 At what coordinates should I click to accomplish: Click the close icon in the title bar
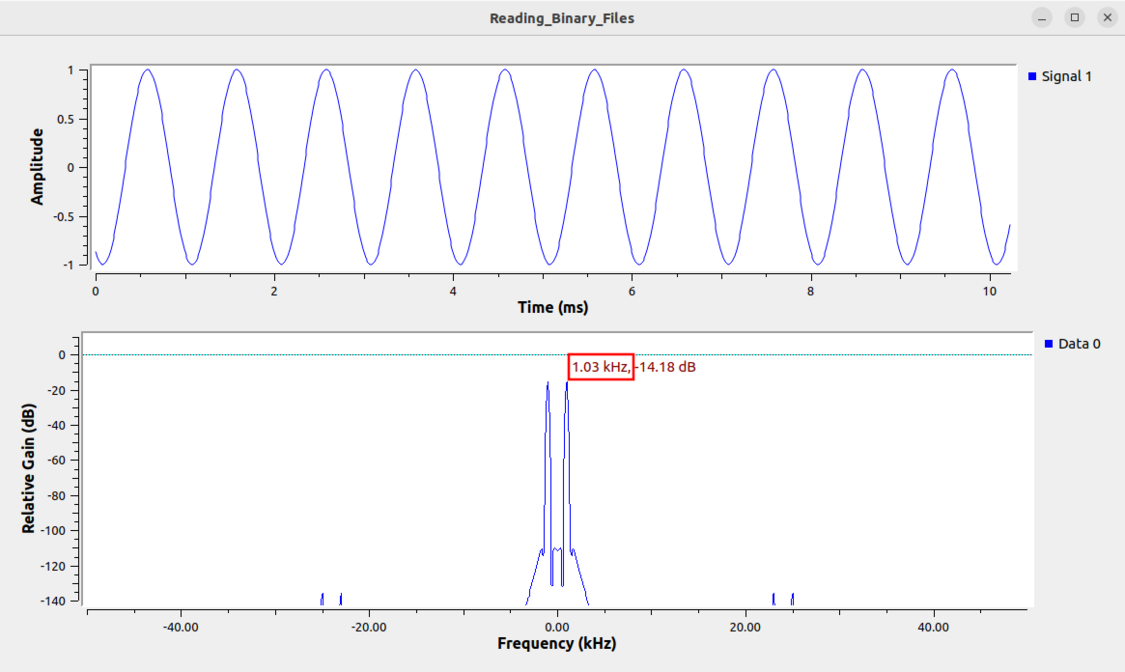pos(1107,17)
